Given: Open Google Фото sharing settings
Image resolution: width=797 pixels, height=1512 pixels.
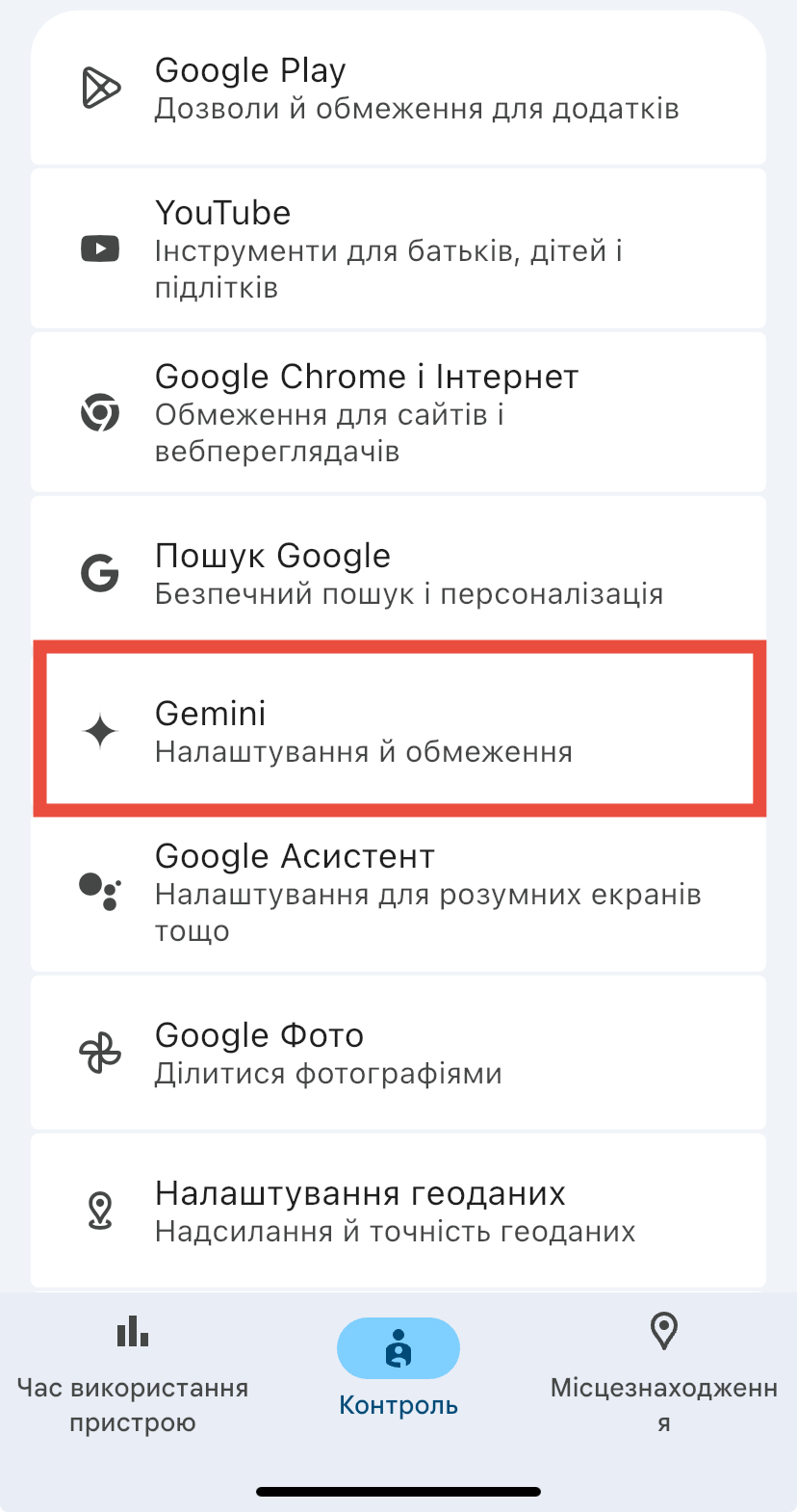Looking at the screenshot, I should [398, 1053].
